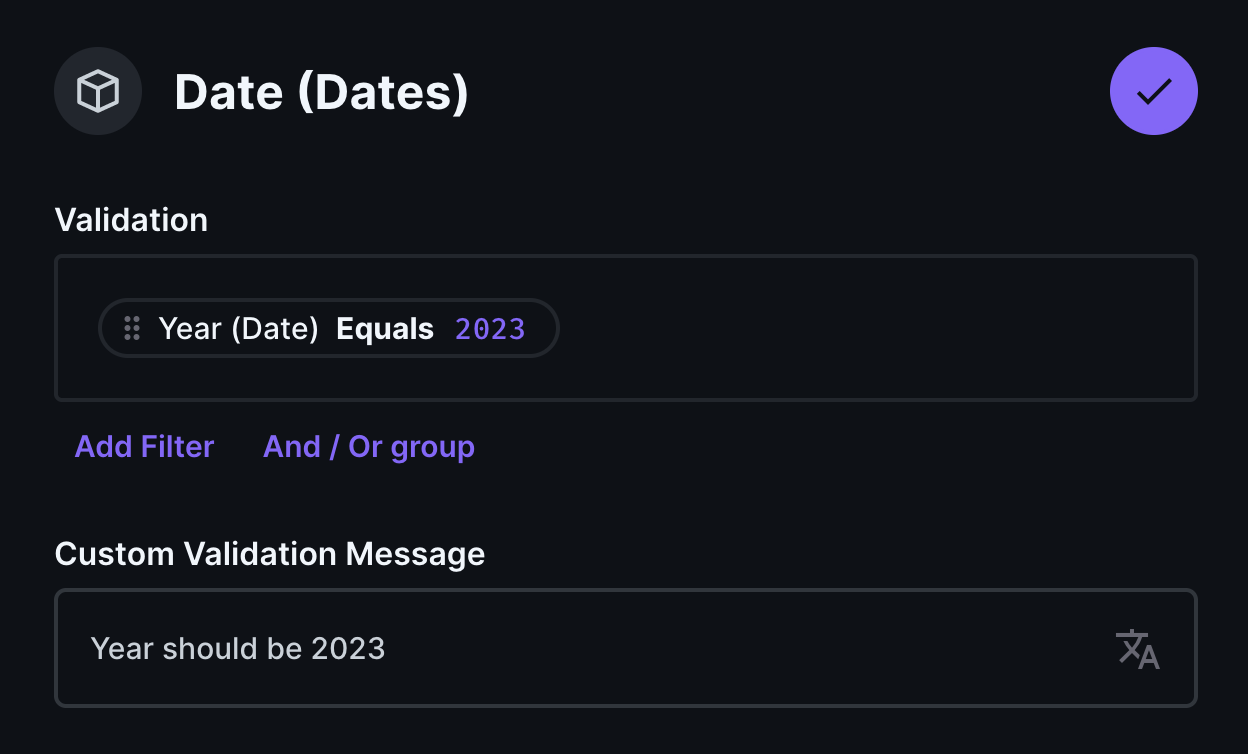Click the Validation section heading
Viewport: 1248px width, 754px height.
131,219
